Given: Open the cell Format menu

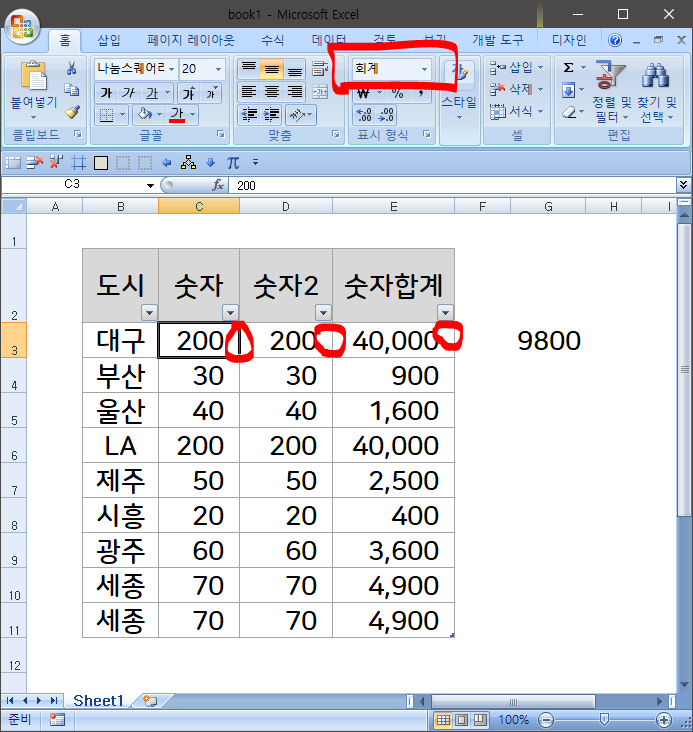Looking at the screenshot, I should tap(516, 111).
